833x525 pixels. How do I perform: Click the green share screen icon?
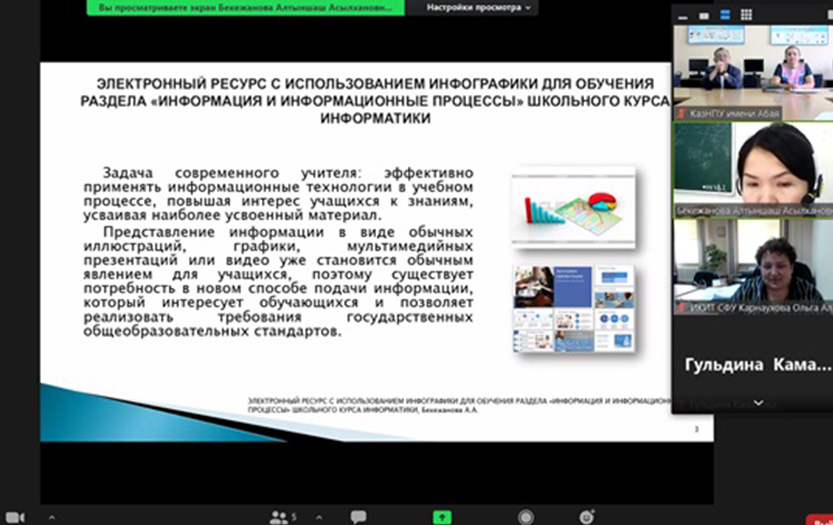click(x=441, y=517)
